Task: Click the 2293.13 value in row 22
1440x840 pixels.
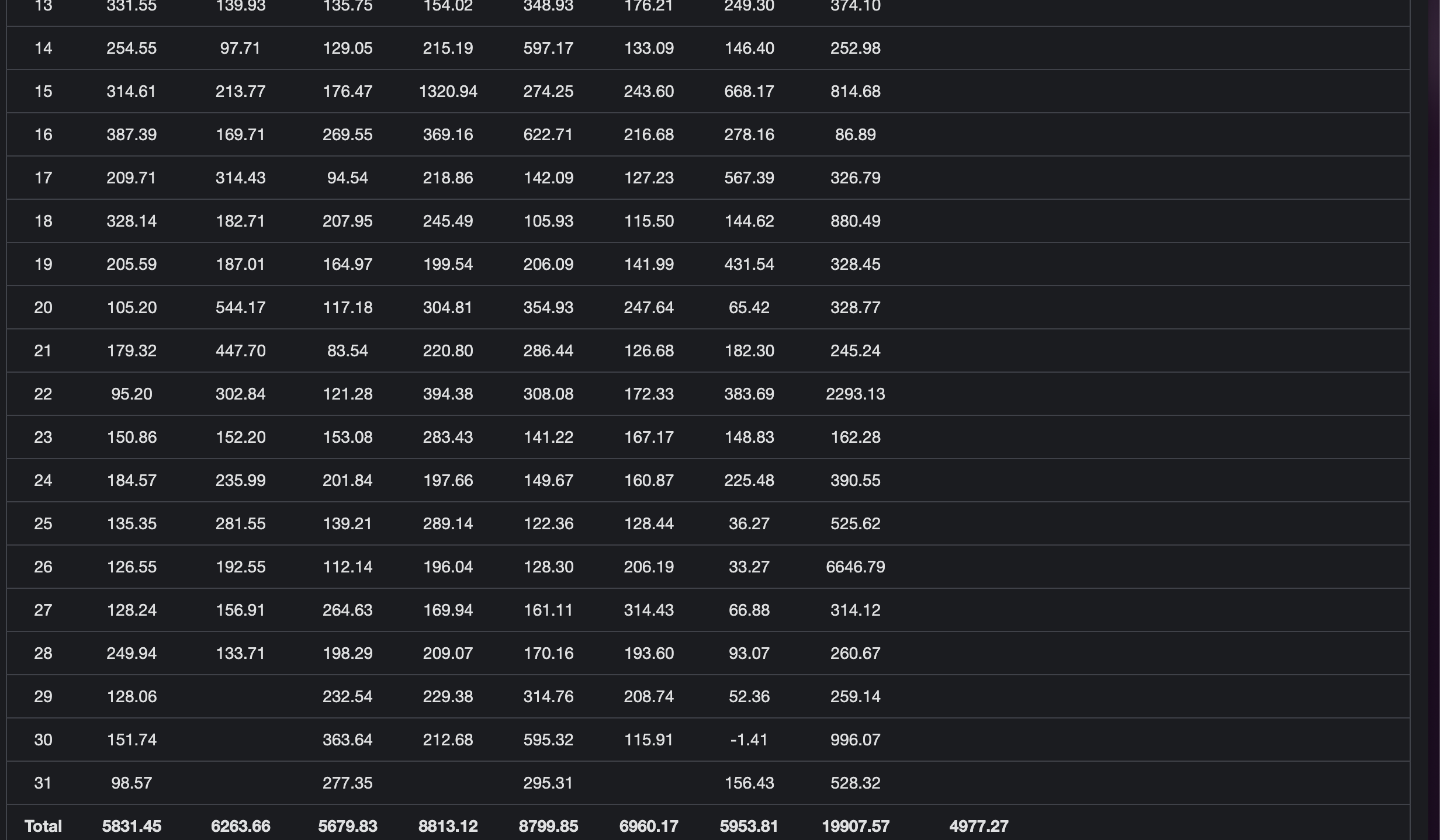Action: click(855, 394)
